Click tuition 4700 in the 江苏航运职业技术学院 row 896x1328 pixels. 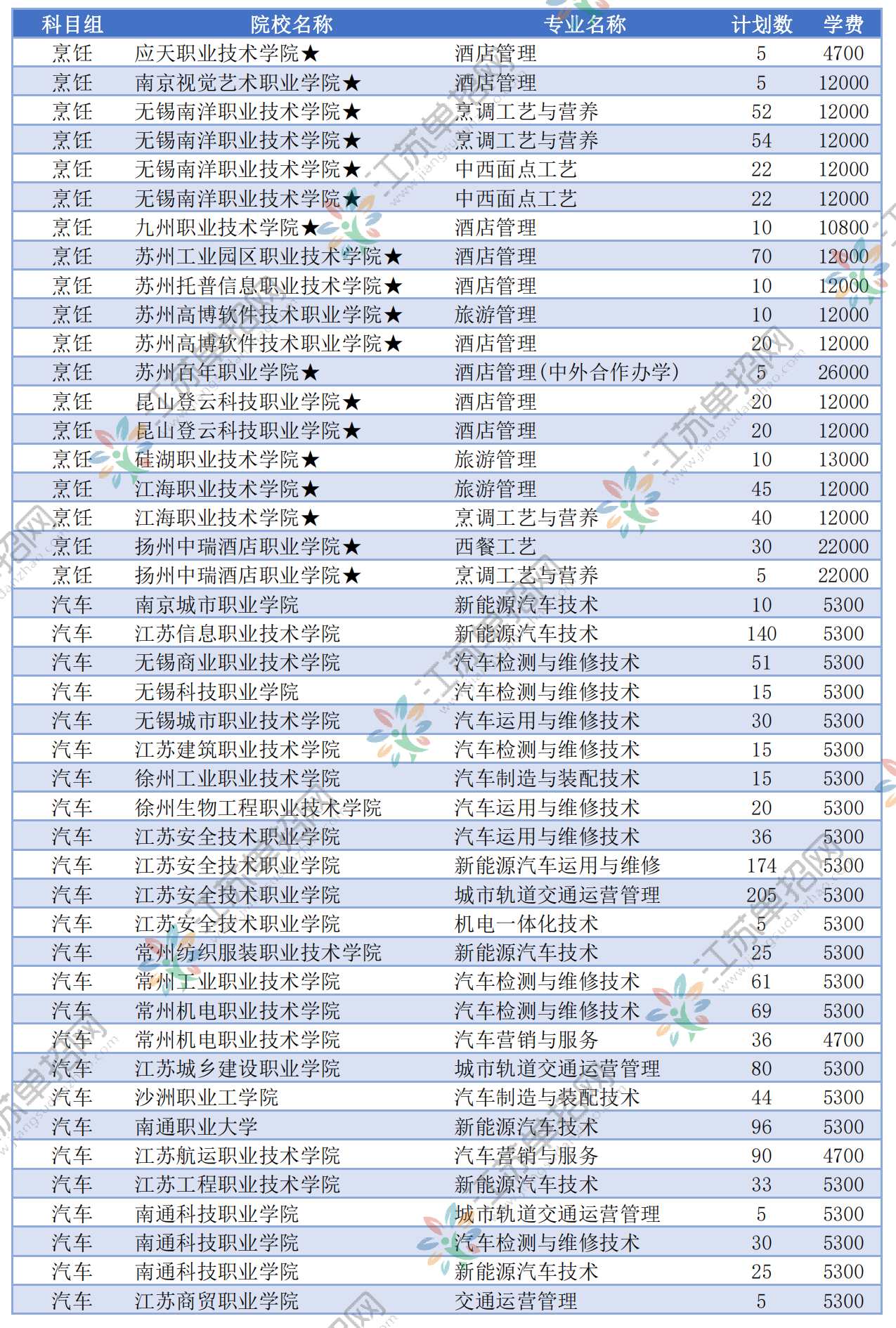pyautogui.click(x=843, y=1156)
